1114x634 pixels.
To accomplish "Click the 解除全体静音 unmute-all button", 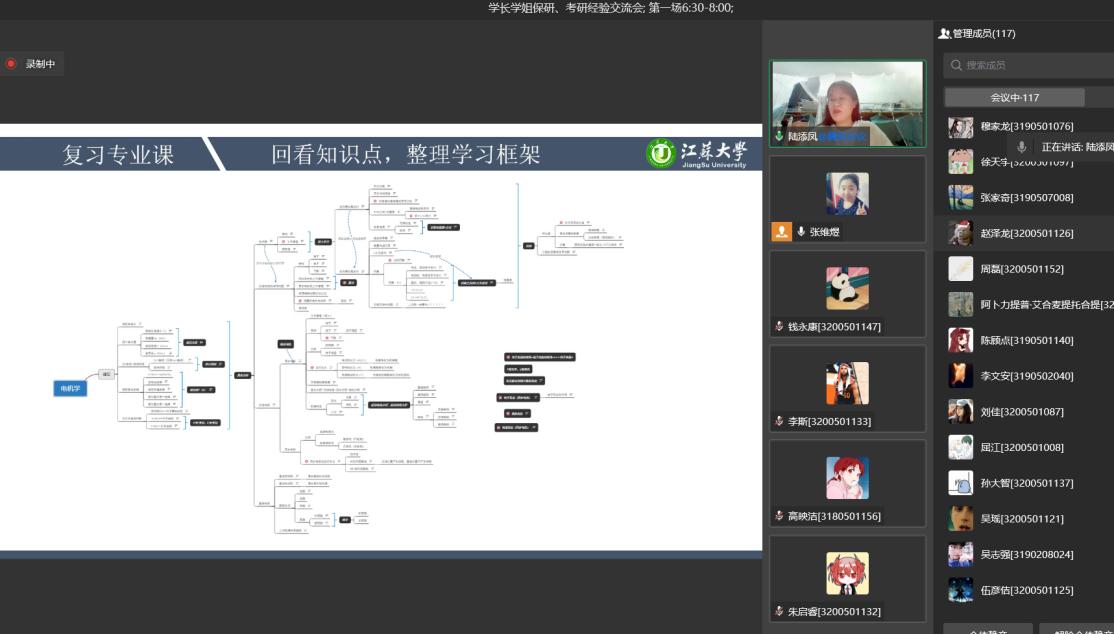I will click(1078, 630).
